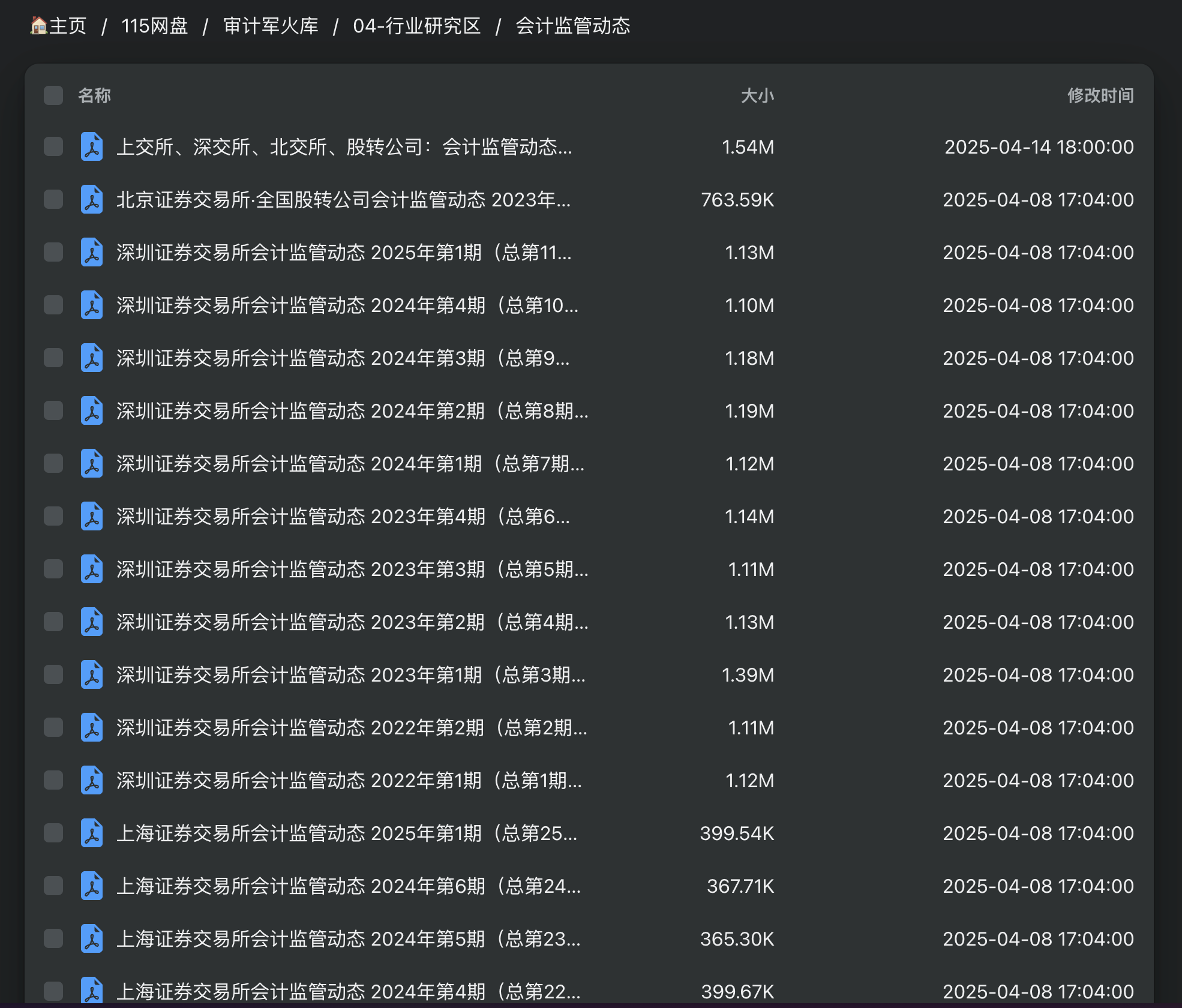The image size is (1182, 1008).
Task: Click PDF icon of 深圳 2023年第3期 file
Action: point(92,569)
